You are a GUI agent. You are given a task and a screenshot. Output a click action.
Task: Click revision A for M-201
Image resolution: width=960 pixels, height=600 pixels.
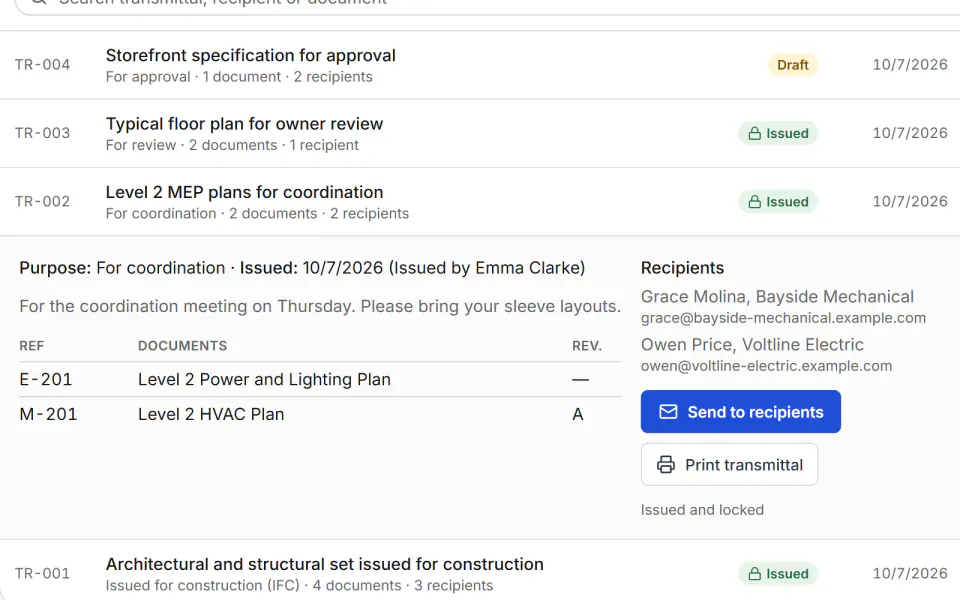[x=577, y=414]
